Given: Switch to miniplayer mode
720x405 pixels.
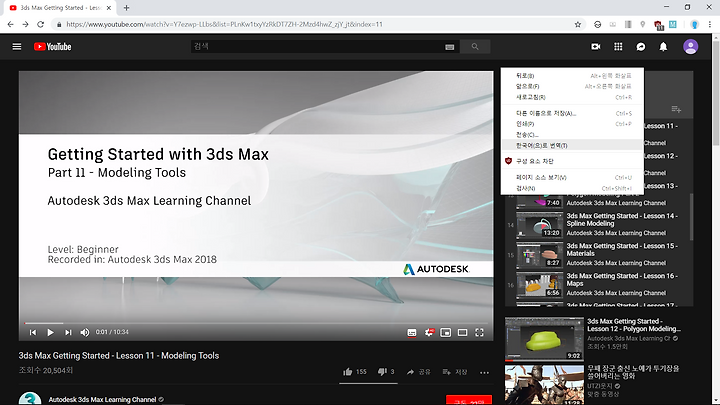Looking at the screenshot, I should [x=445, y=332].
